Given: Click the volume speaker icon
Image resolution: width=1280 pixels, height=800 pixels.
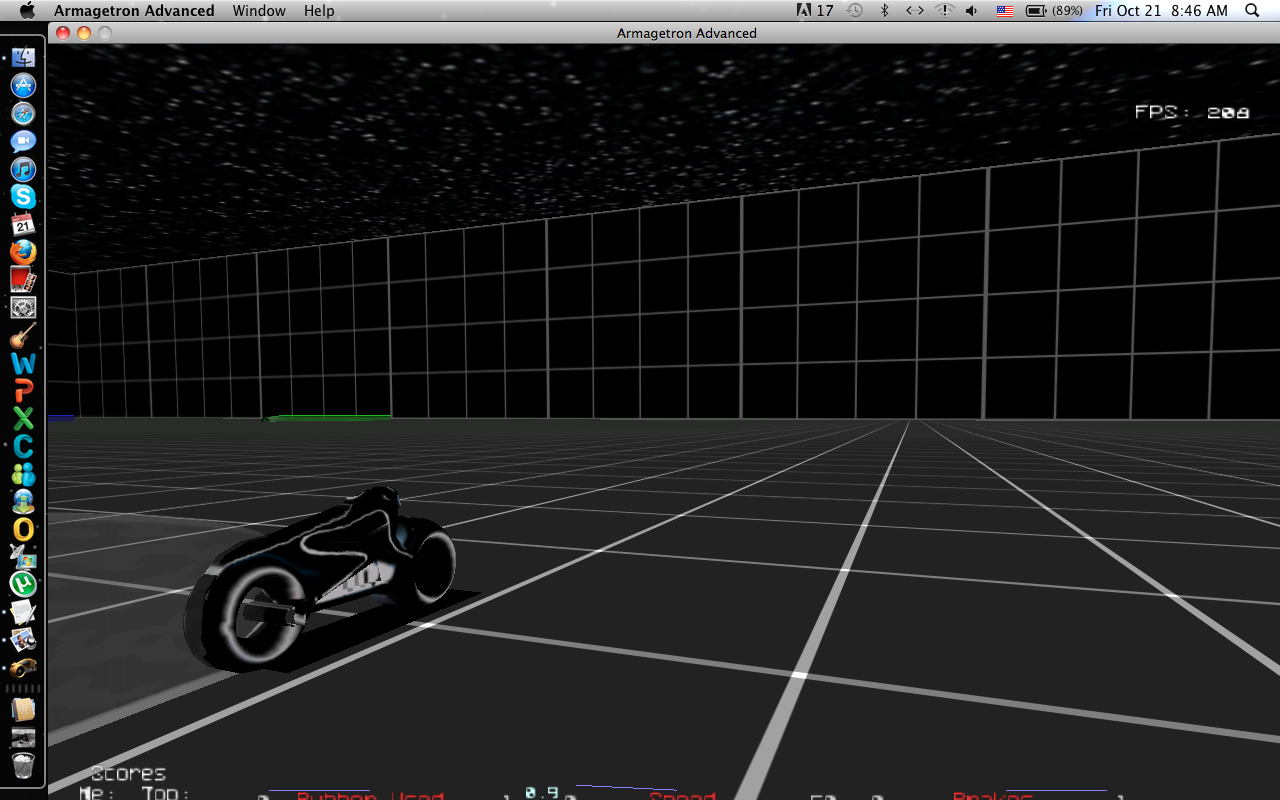Looking at the screenshot, I should pos(972,11).
